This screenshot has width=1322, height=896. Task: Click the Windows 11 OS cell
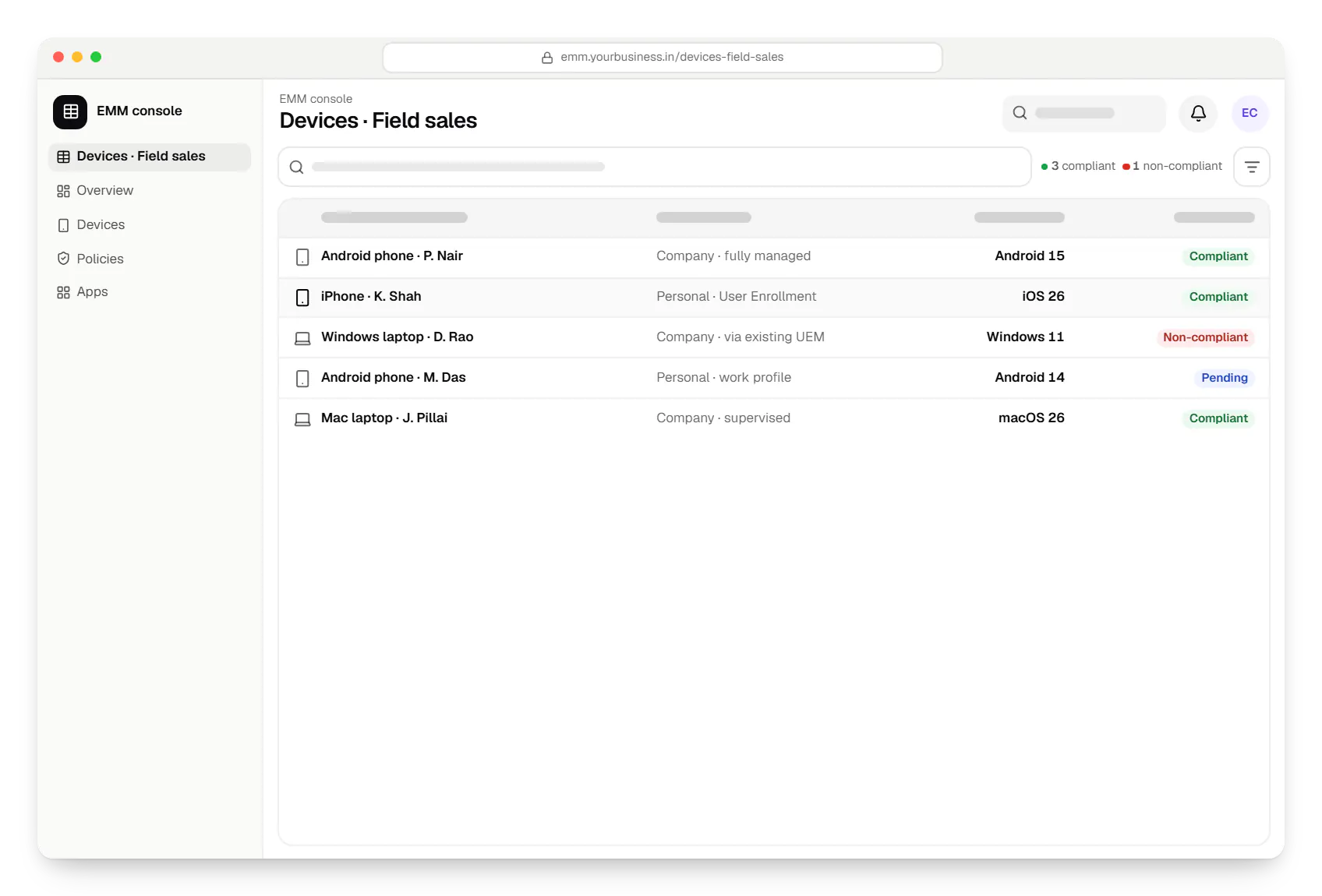(x=1025, y=337)
